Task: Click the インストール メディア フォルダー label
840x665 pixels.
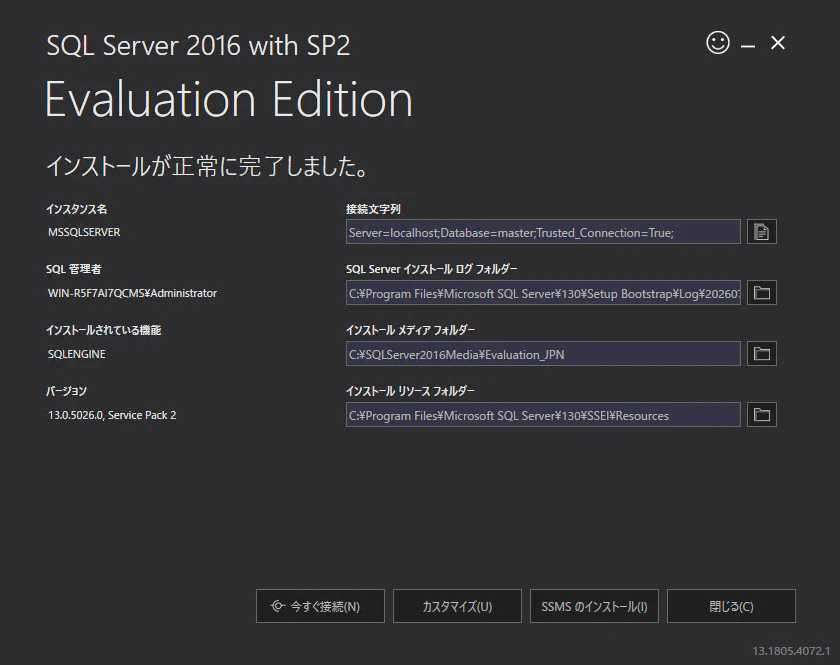Action: 410,330
